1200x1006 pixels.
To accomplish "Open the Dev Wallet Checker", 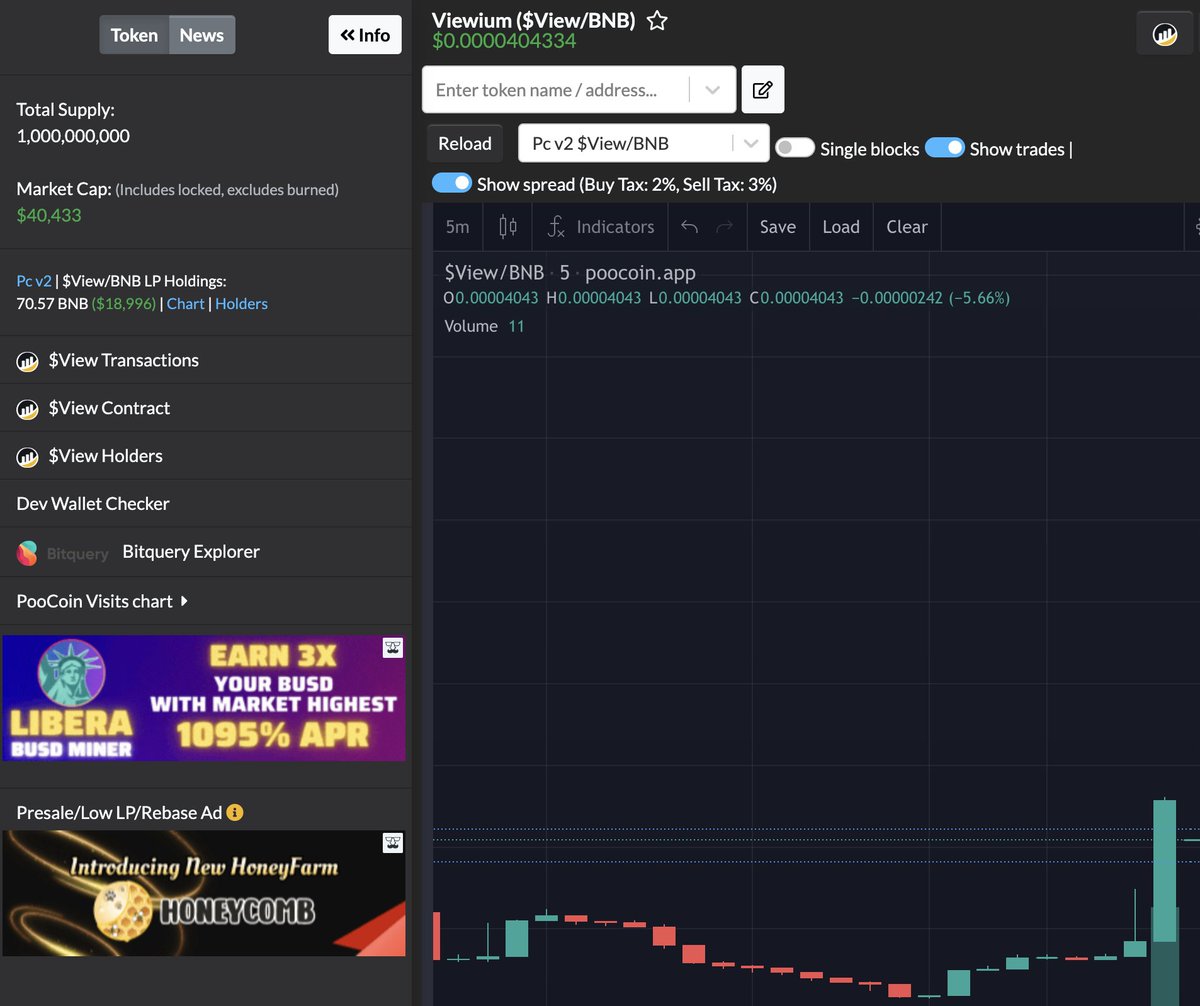I will (93, 504).
